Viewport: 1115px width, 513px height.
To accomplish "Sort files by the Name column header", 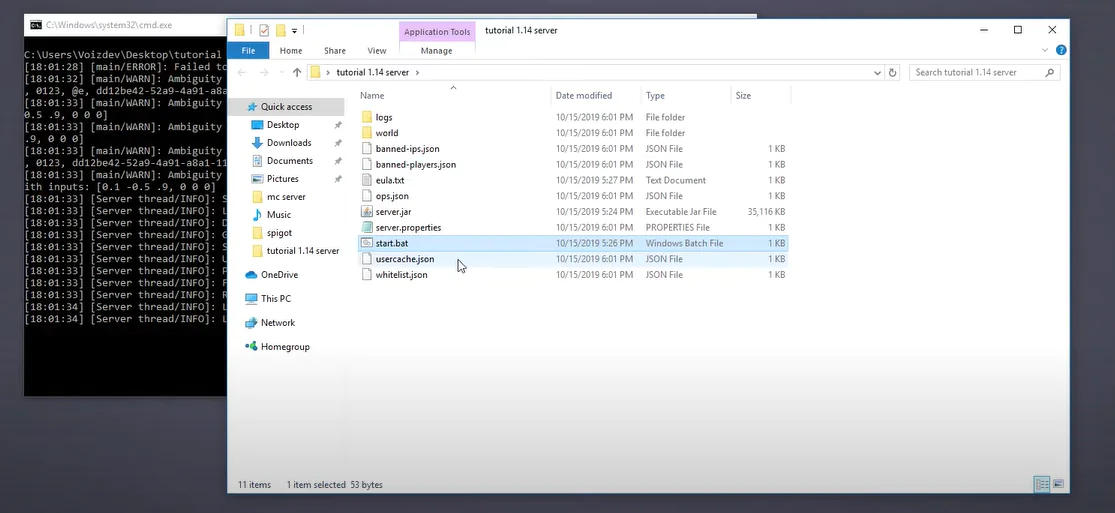I will click(372, 96).
